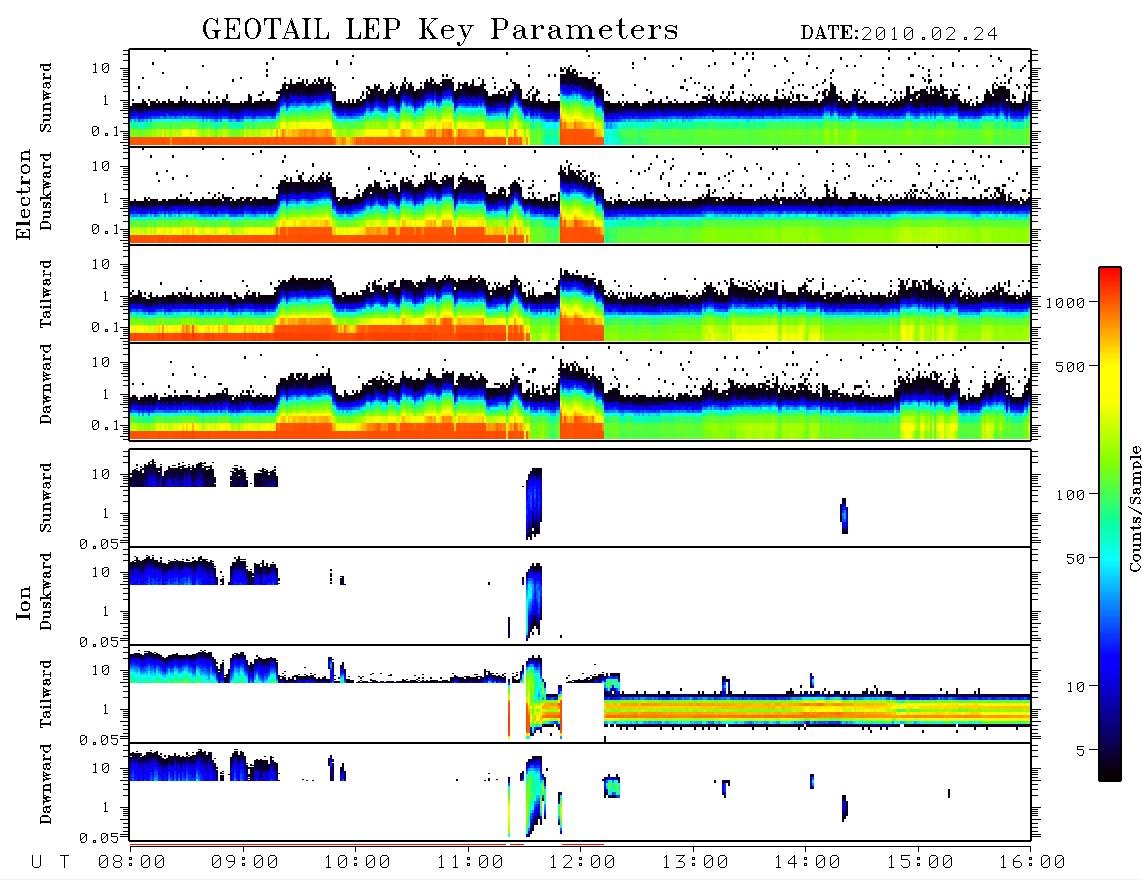Click the 'U T' axis label
1142x880 pixels.
(x=50, y=862)
